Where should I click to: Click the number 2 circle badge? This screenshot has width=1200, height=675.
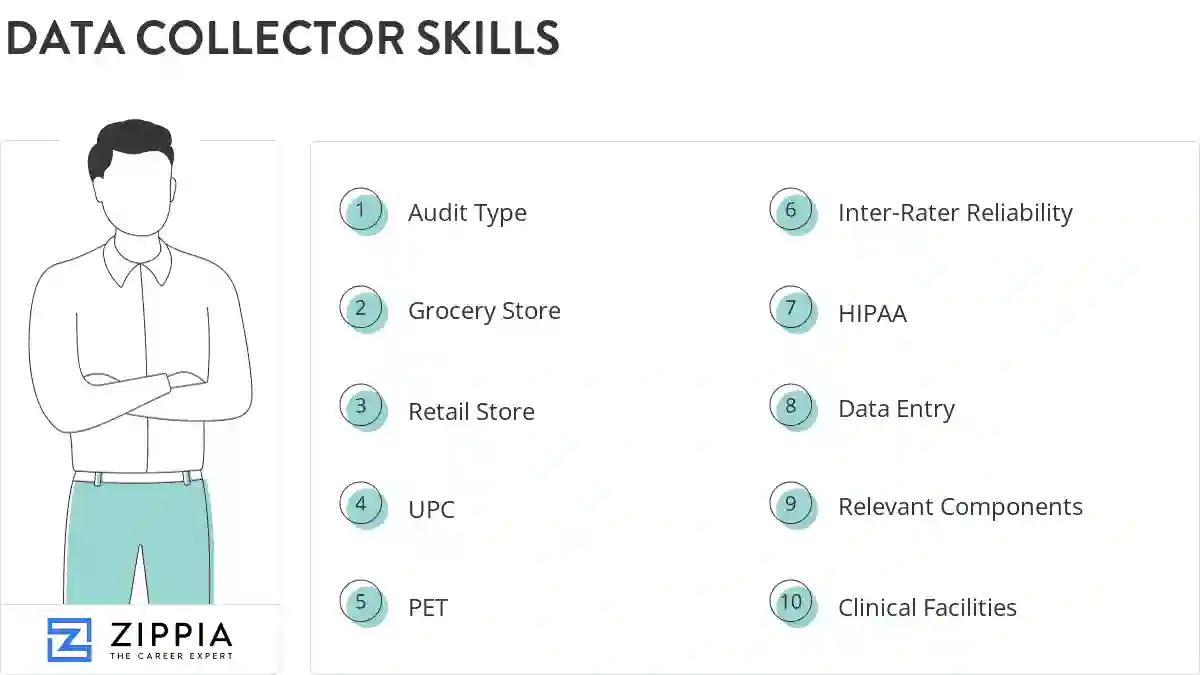[x=361, y=309]
